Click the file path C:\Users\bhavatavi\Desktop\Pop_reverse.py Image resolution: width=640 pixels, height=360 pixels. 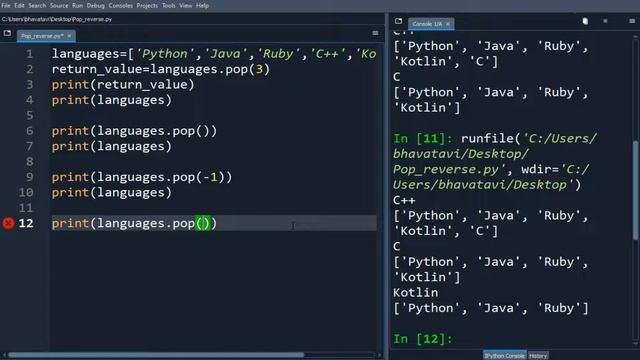coord(57,19)
